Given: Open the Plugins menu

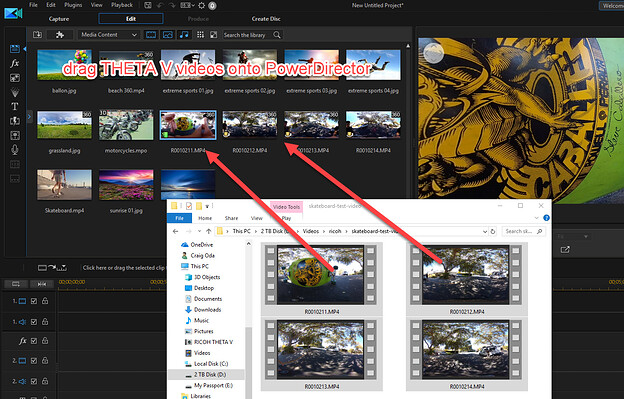Looking at the screenshot, I should [x=73, y=5].
